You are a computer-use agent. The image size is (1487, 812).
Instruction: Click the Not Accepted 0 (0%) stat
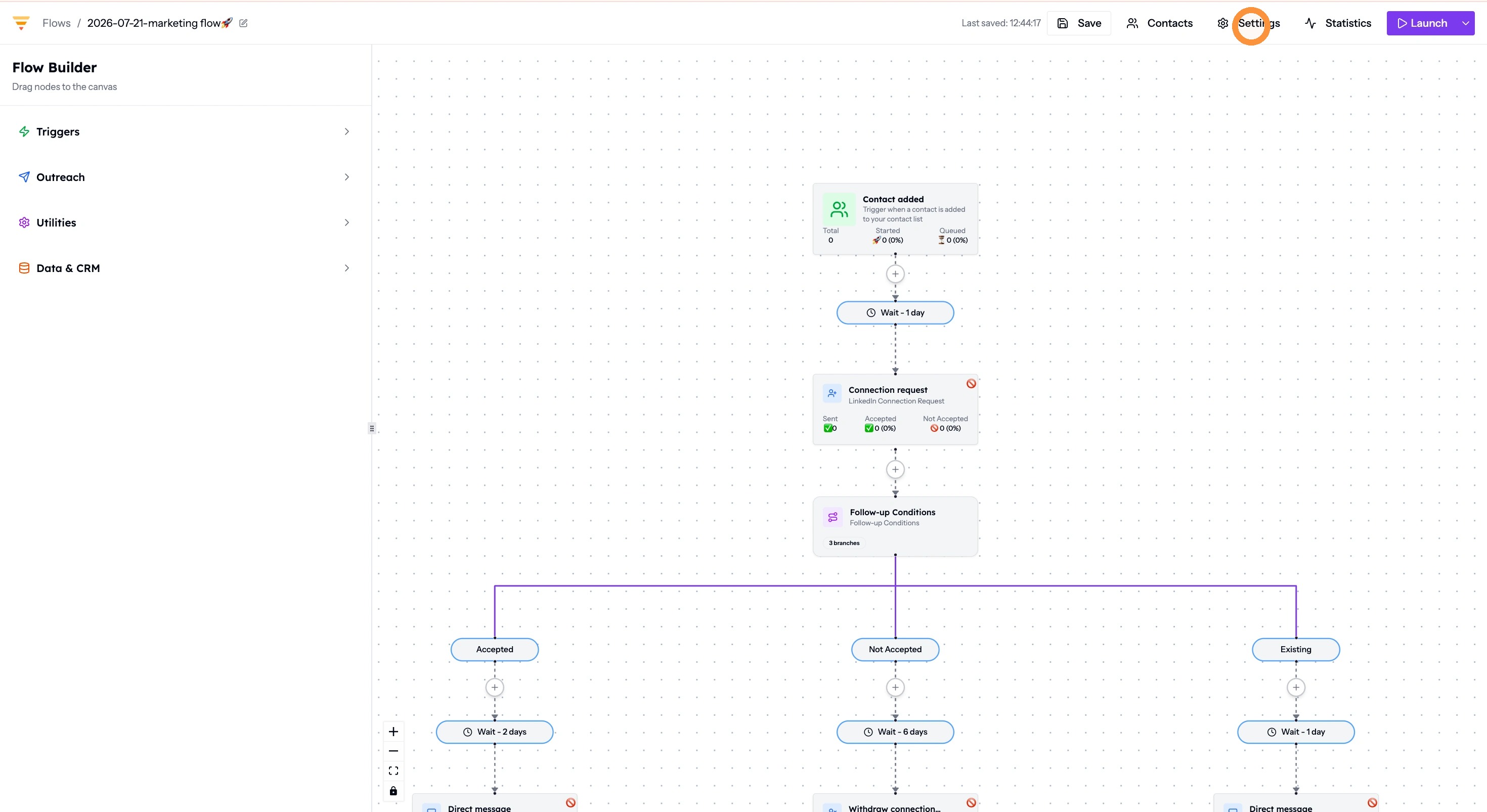point(945,424)
